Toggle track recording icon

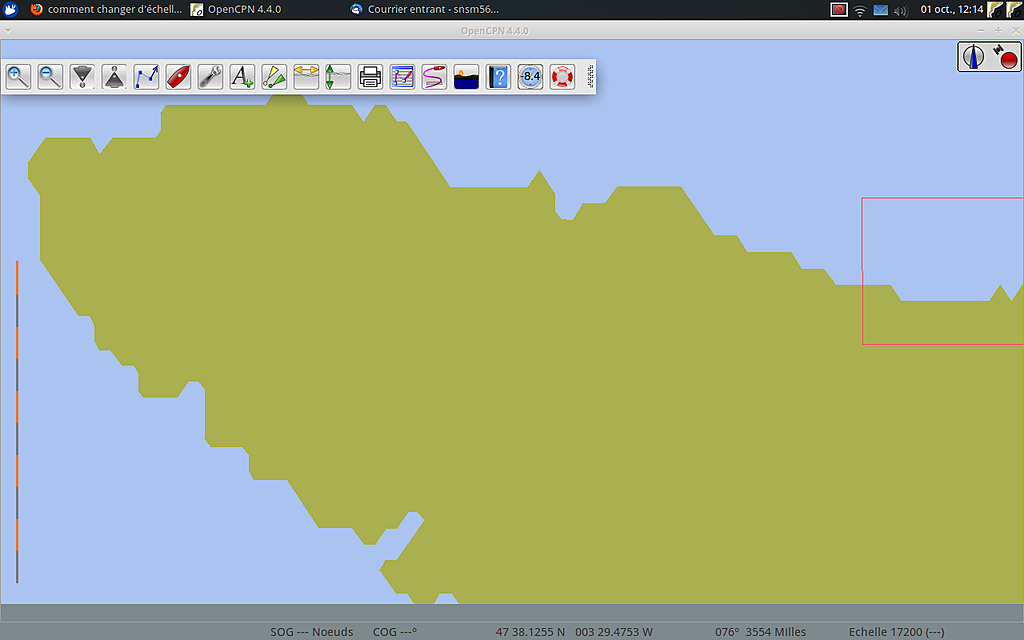(434, 76)
